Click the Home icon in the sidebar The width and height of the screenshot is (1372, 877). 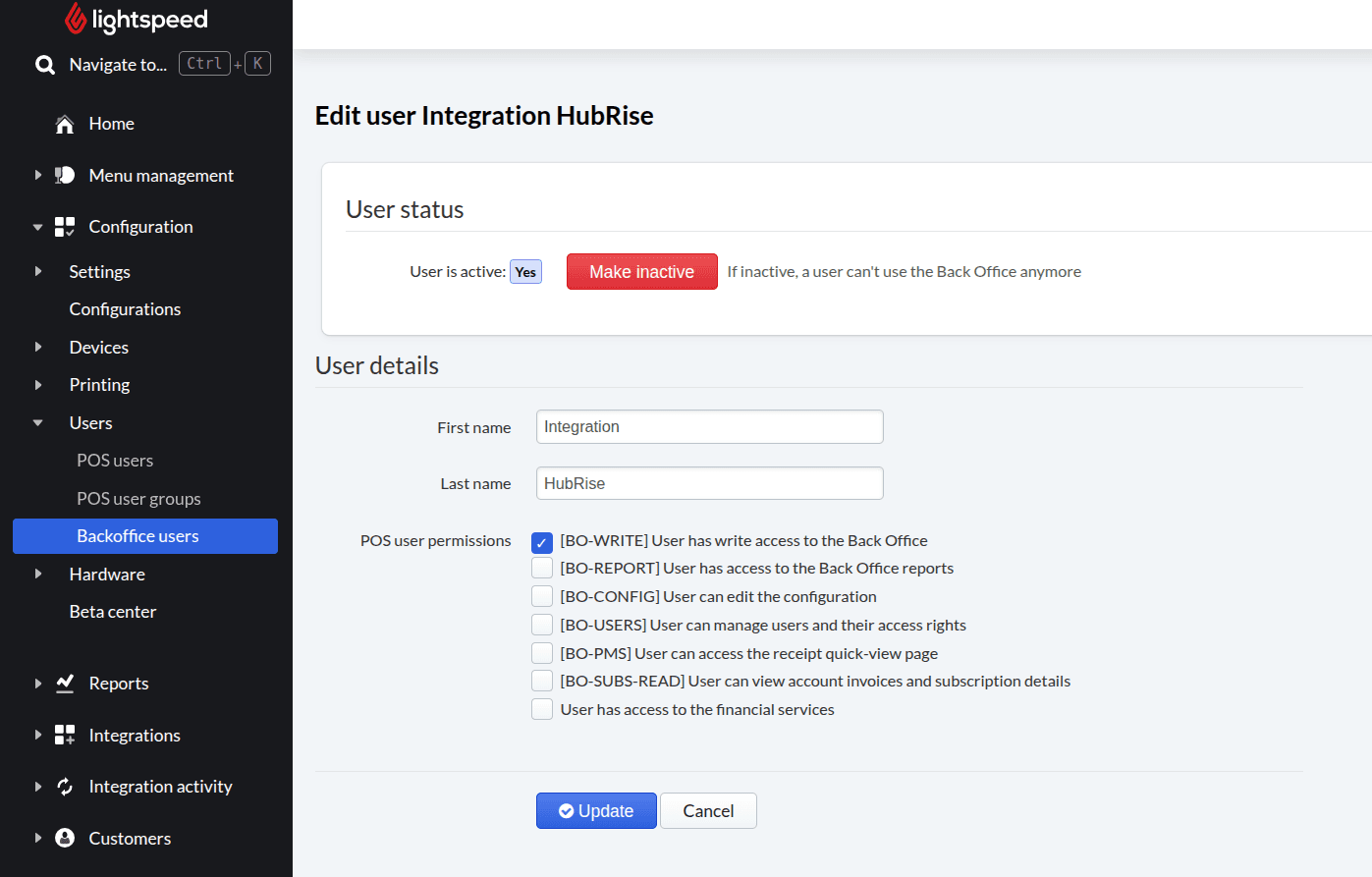point(64,123)
